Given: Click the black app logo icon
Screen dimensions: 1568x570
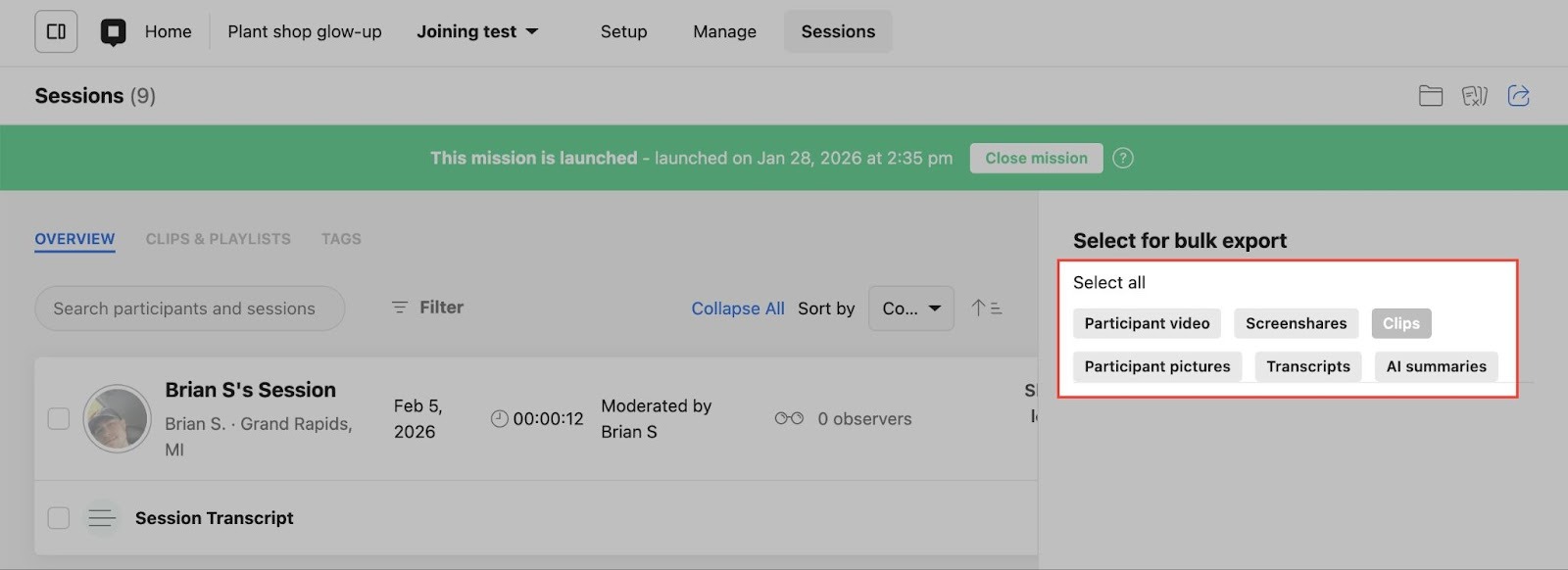Looking at the screenshot, I should (114, 32).
